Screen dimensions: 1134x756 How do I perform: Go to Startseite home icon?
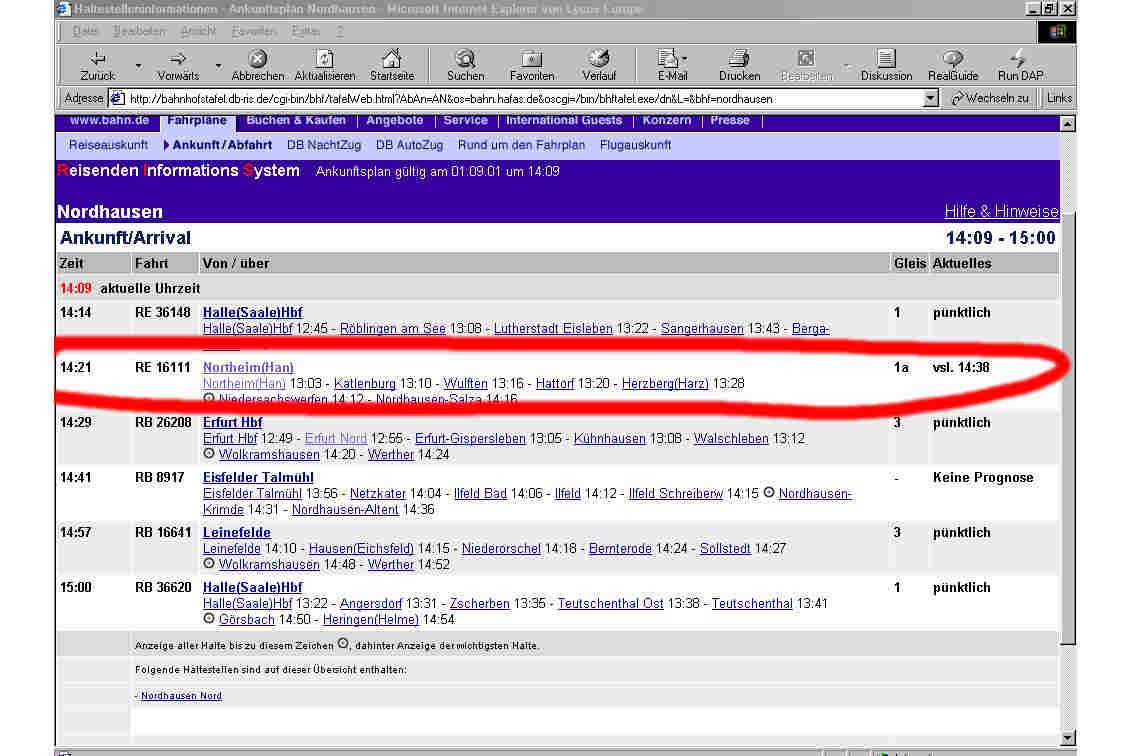391,59
